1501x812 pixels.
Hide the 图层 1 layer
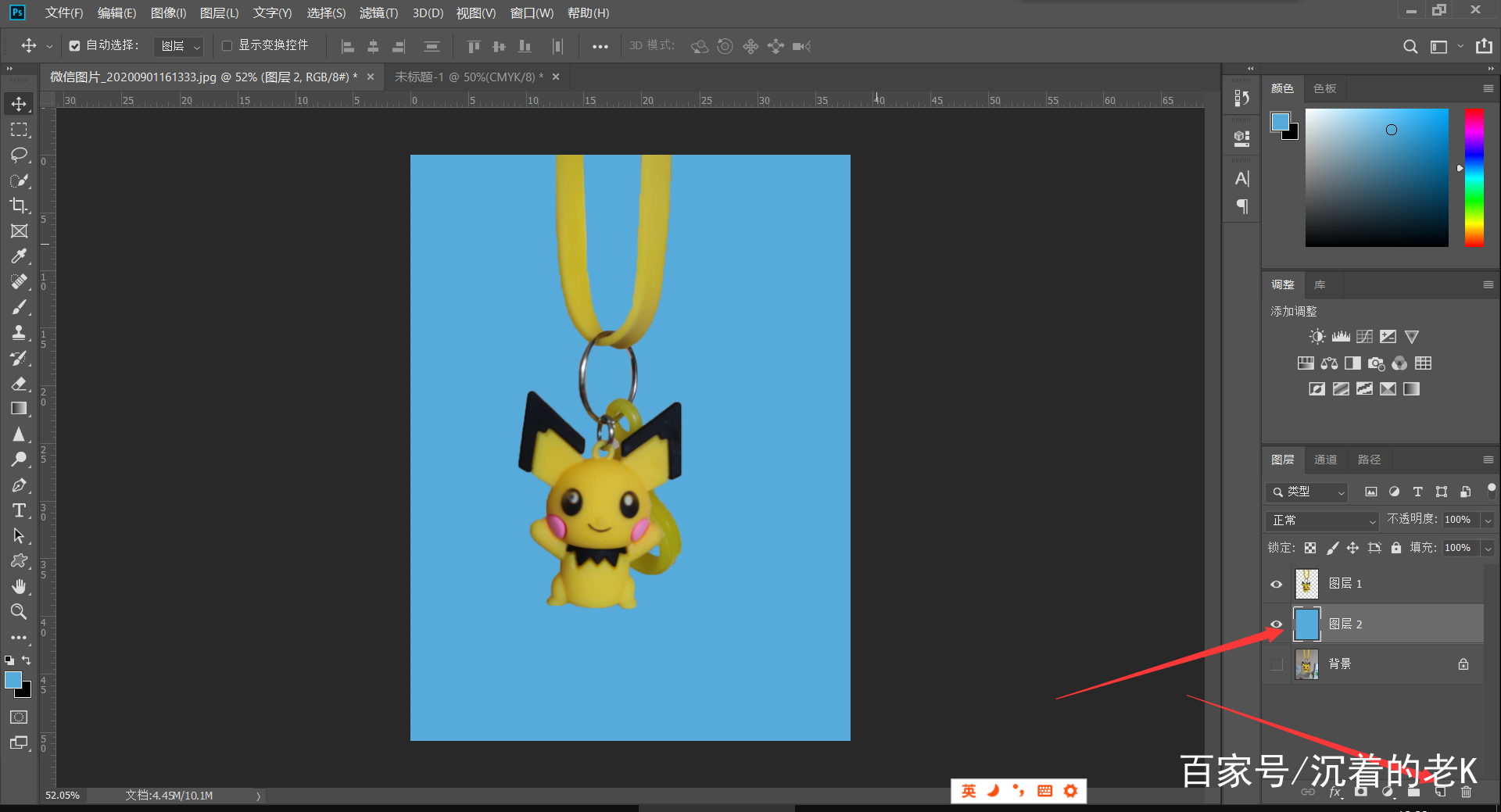(1277, 584)
